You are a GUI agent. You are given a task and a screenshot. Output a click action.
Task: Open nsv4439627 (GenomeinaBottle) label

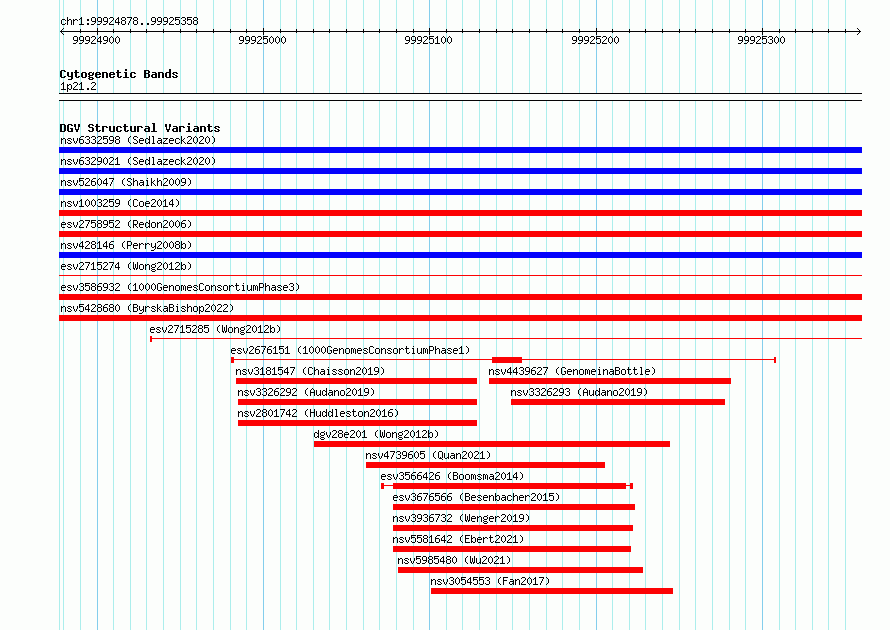(x=572, y=371)
